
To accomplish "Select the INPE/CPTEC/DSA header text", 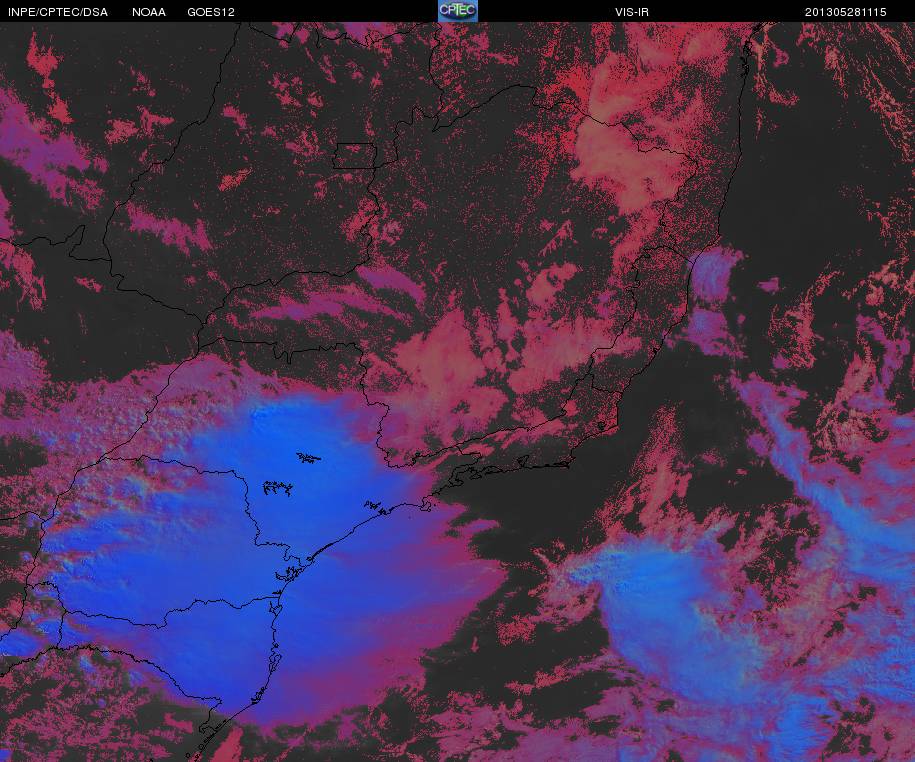I will pyautogui.click(x=58, y=12).
